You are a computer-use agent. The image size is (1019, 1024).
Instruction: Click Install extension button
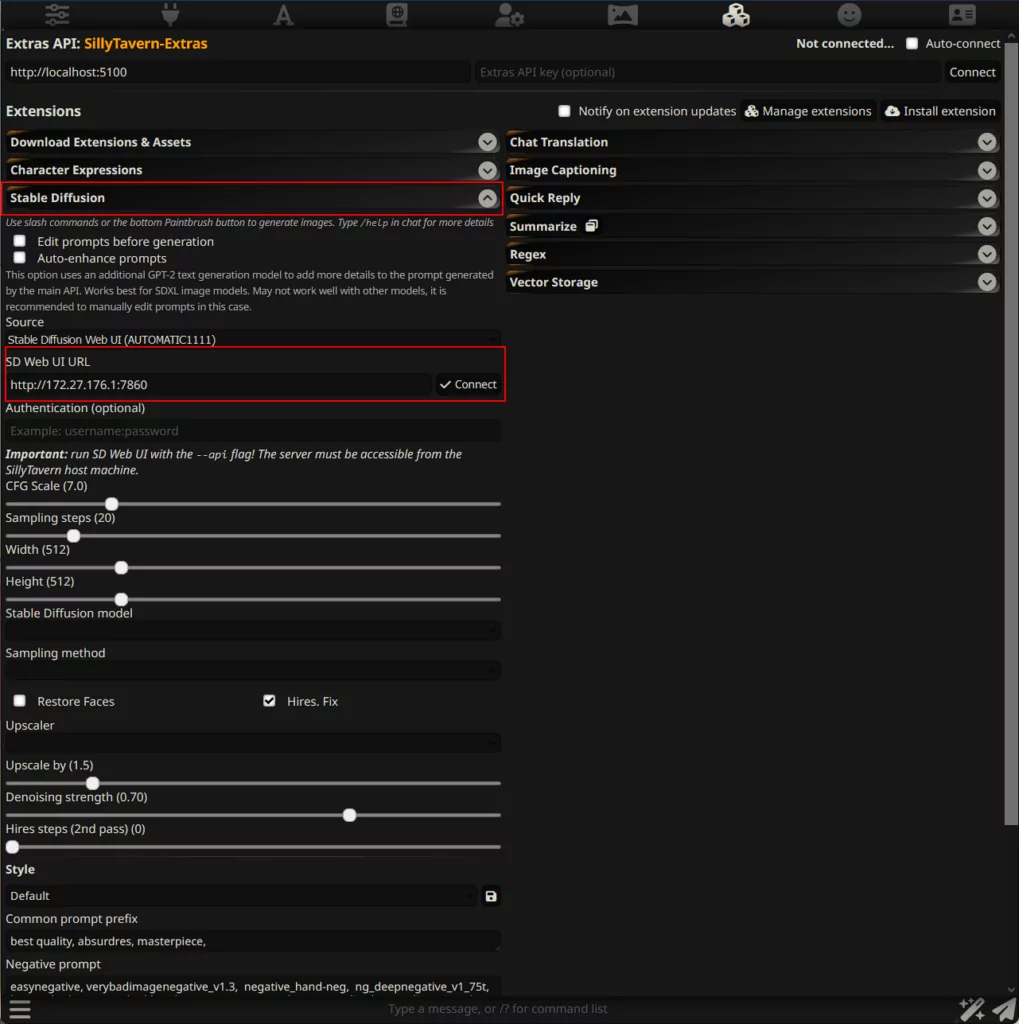click(x=940, y=111)
